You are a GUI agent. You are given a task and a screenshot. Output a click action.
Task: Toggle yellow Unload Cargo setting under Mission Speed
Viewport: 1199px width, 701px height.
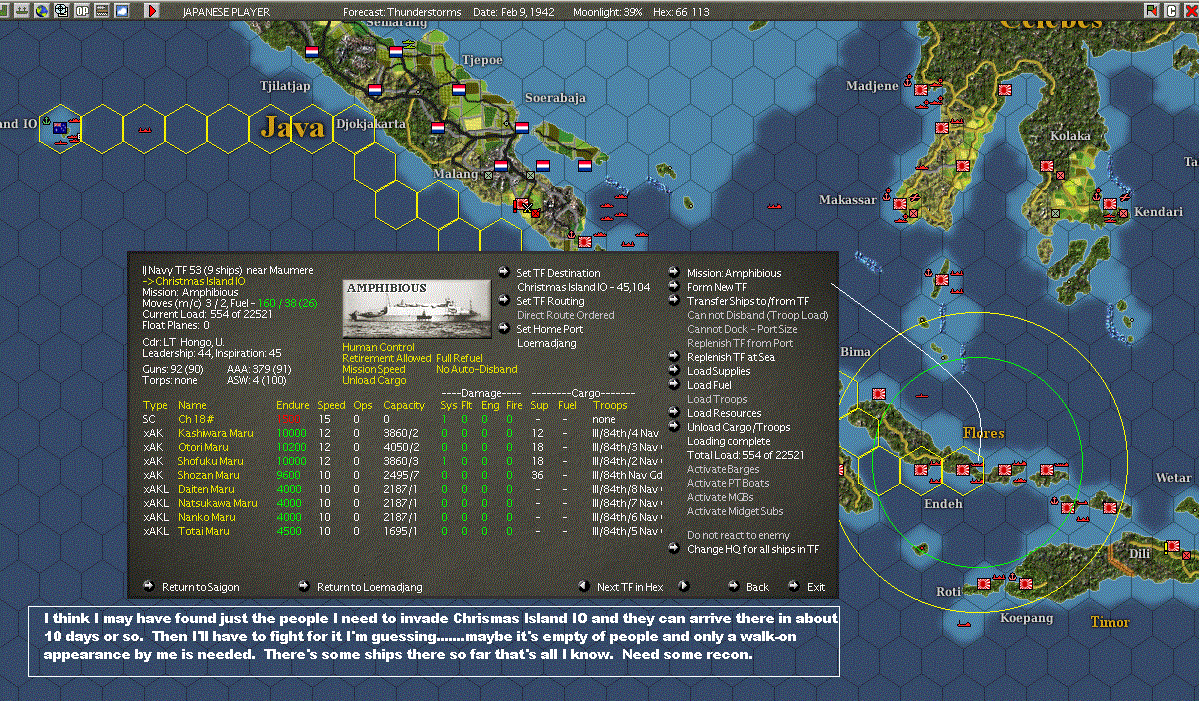coord(374,380)
